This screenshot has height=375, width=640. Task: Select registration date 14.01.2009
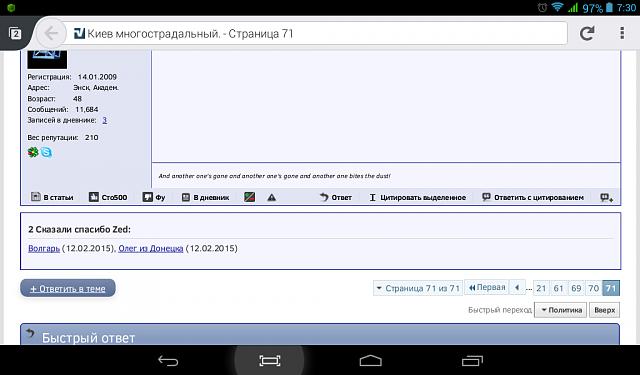point(97,77)
